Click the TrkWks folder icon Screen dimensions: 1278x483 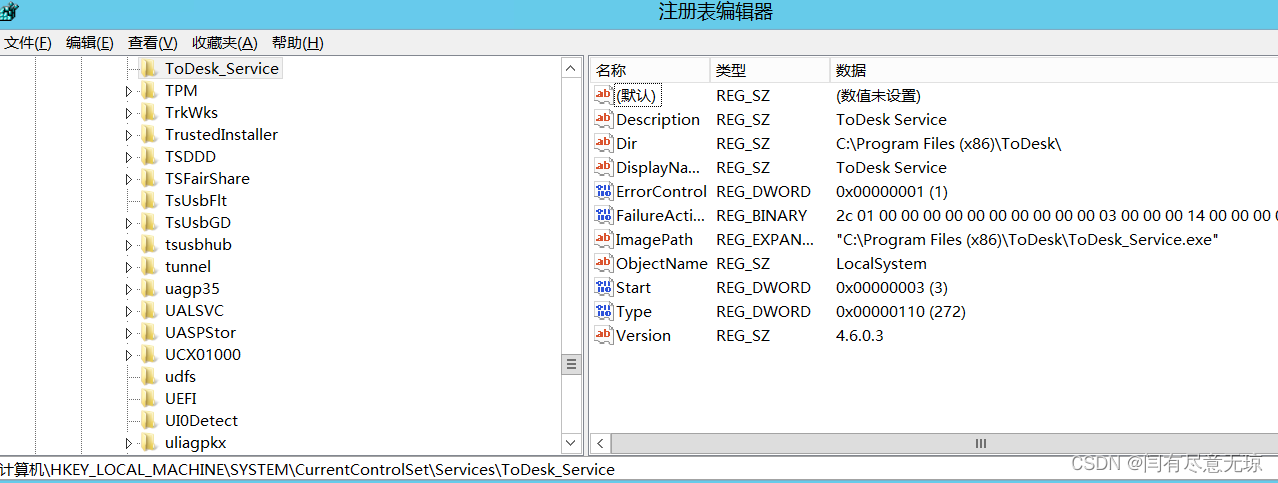[x=149, y=112]
